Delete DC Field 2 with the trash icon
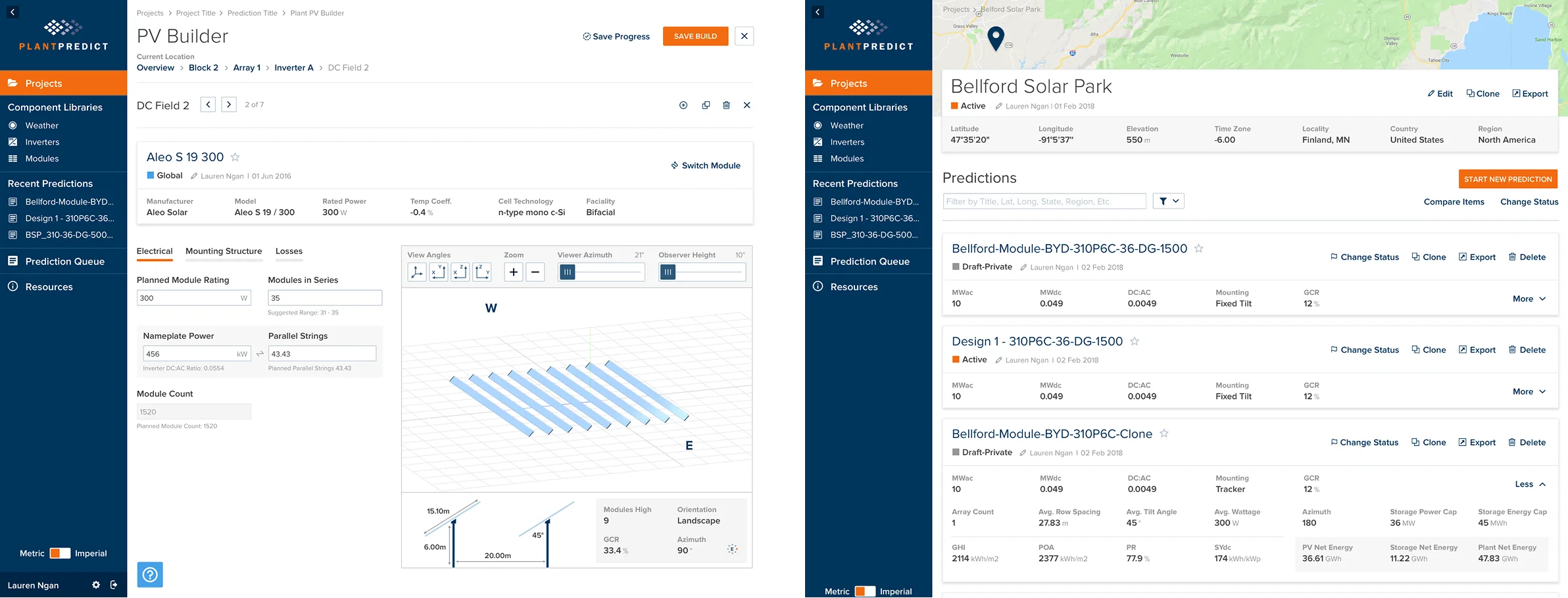The image size is (1568, 598). click(726, 105)
